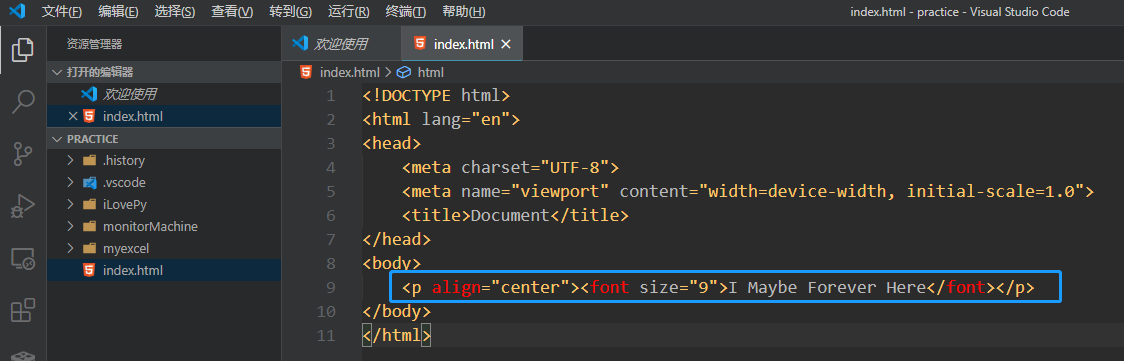Switch to the index.html tab
Screen dimensions: 1124x361
tap(463, 44)
